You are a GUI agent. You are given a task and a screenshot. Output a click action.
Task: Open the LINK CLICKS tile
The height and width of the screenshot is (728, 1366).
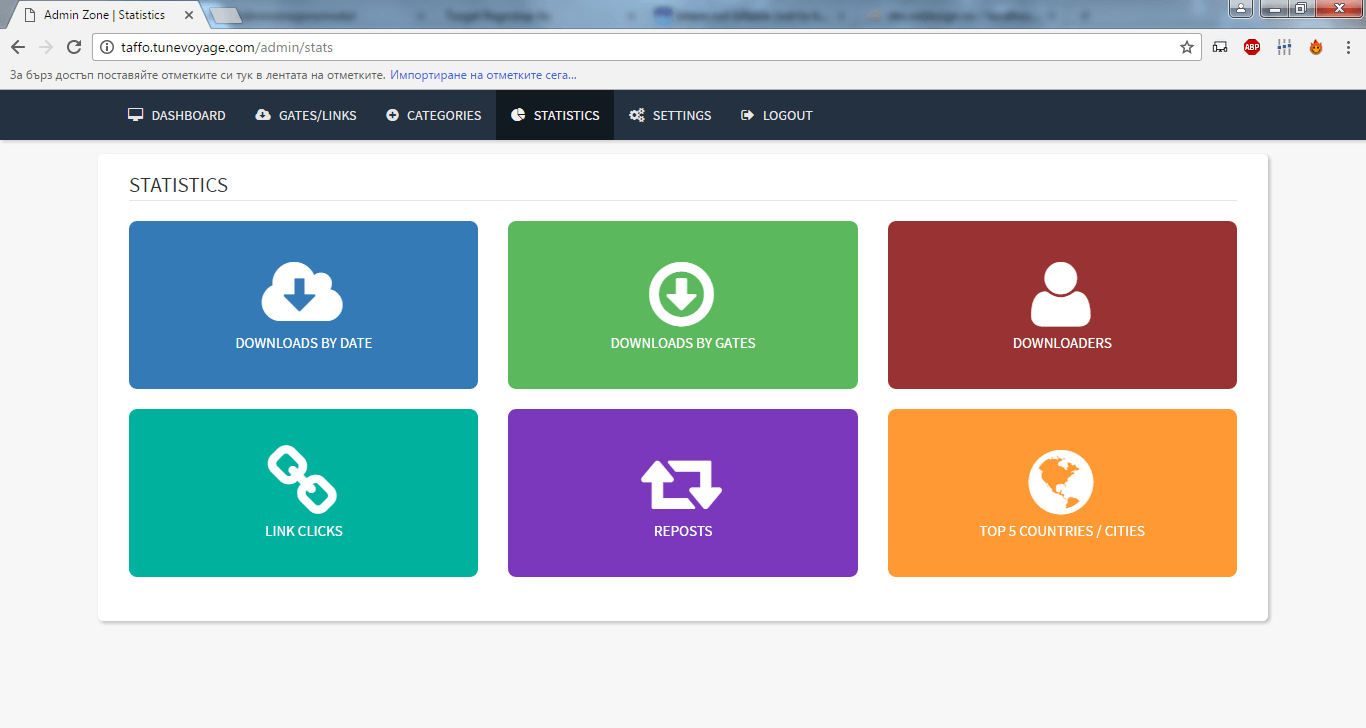pyautogui.click(x=303, y=493)
